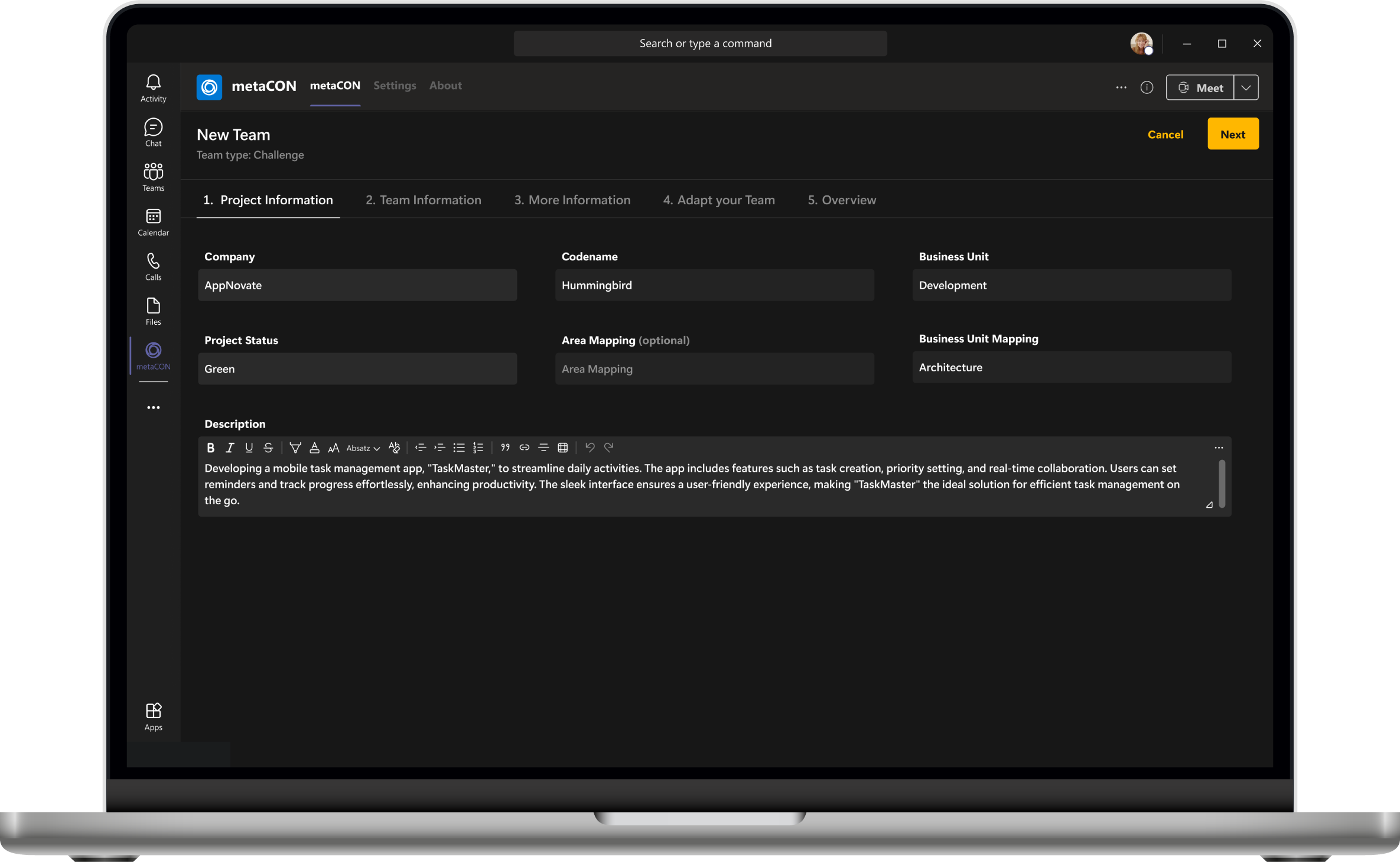The width and height of the screenshot is (1400, 862).
Task: Click the metaCON logo in the header
Action: coord(209,87)
